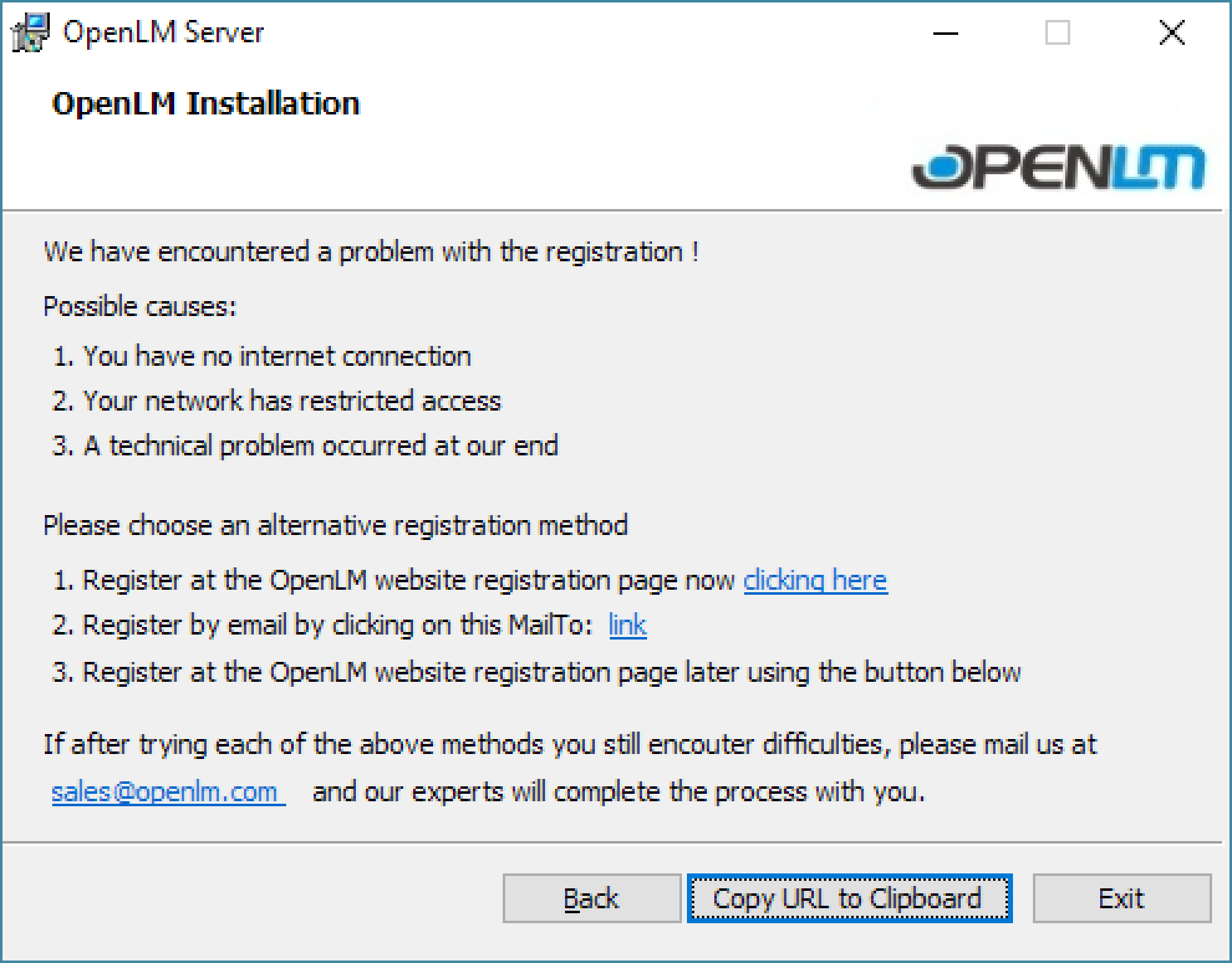Minimize the OpenLM Server window
This screenshot has height=963, width=1232.
point(945,33)
